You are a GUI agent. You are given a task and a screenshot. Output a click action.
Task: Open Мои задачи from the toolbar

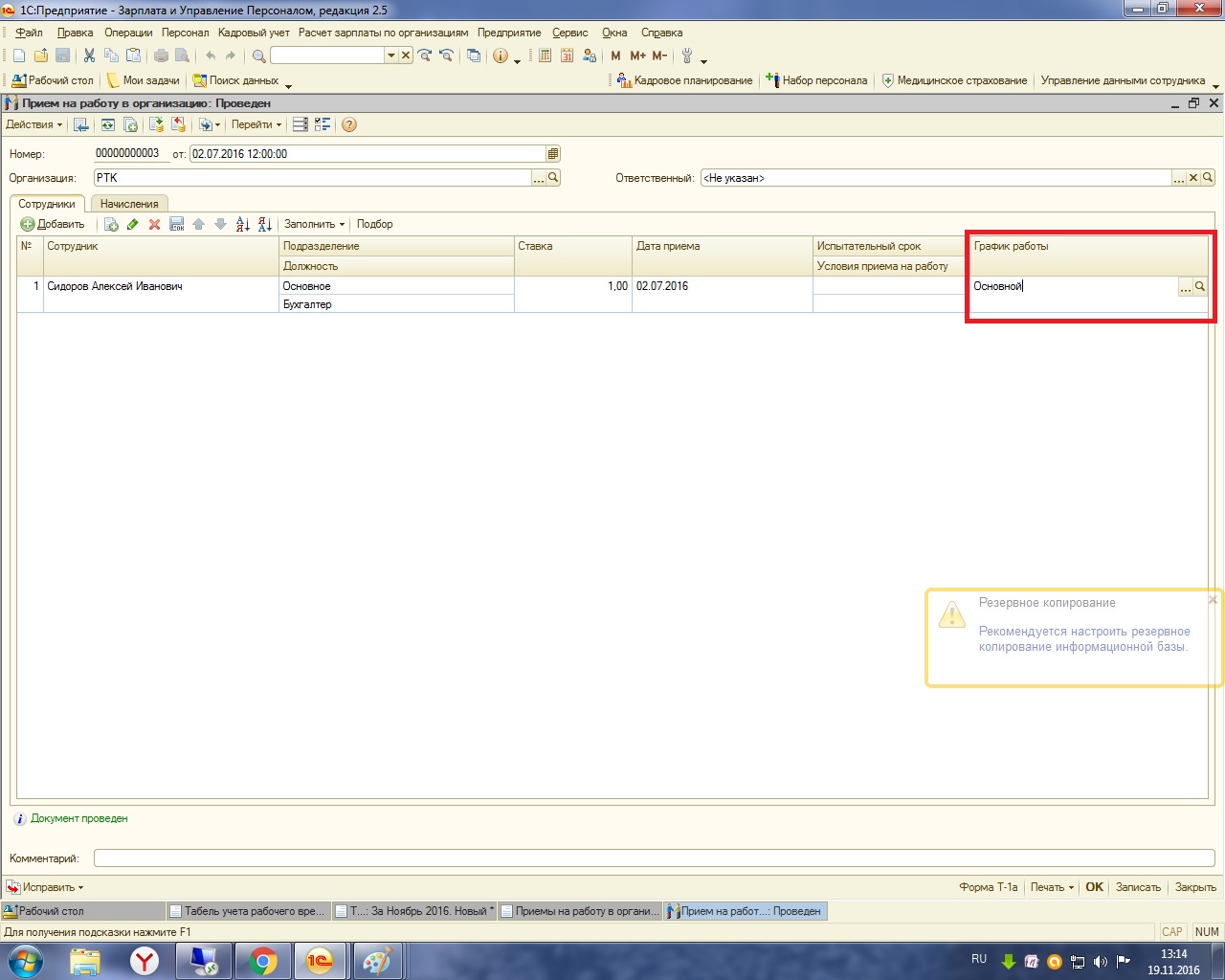144,80
